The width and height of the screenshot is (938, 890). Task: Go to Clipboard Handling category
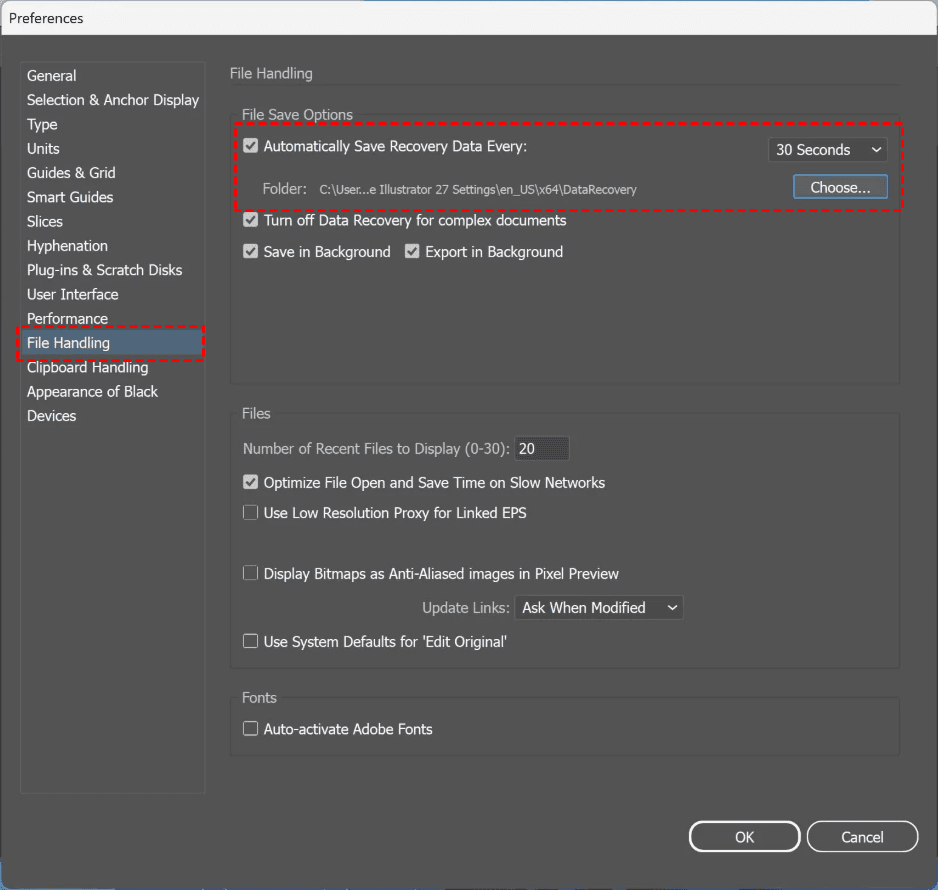[x=87, y=368]
